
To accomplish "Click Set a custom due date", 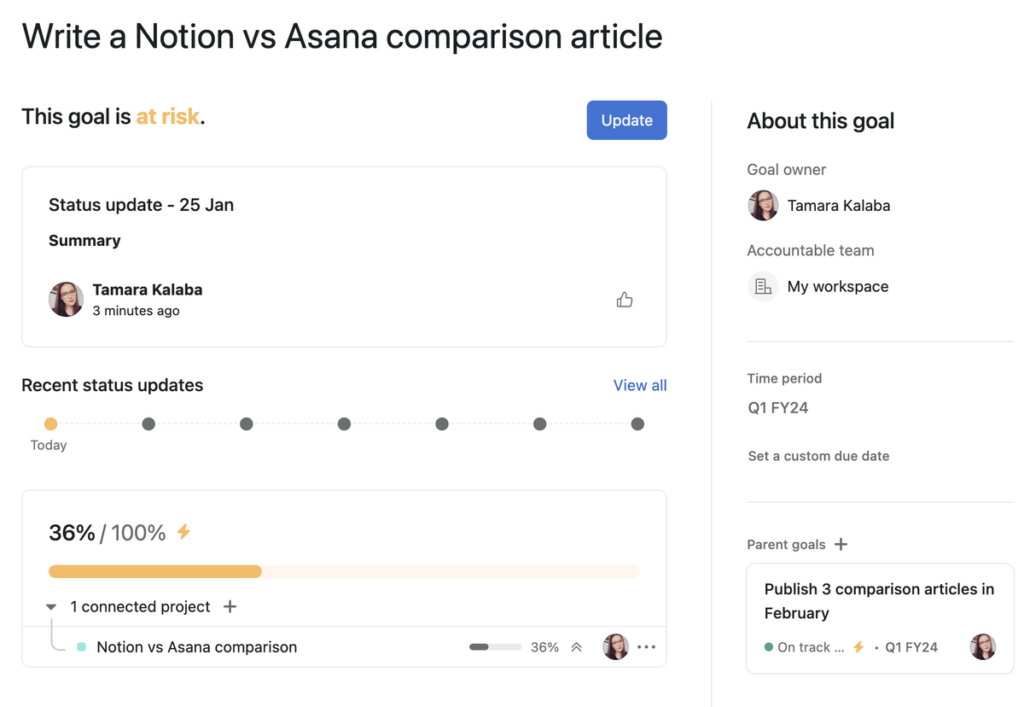I will tap(817, 455).
